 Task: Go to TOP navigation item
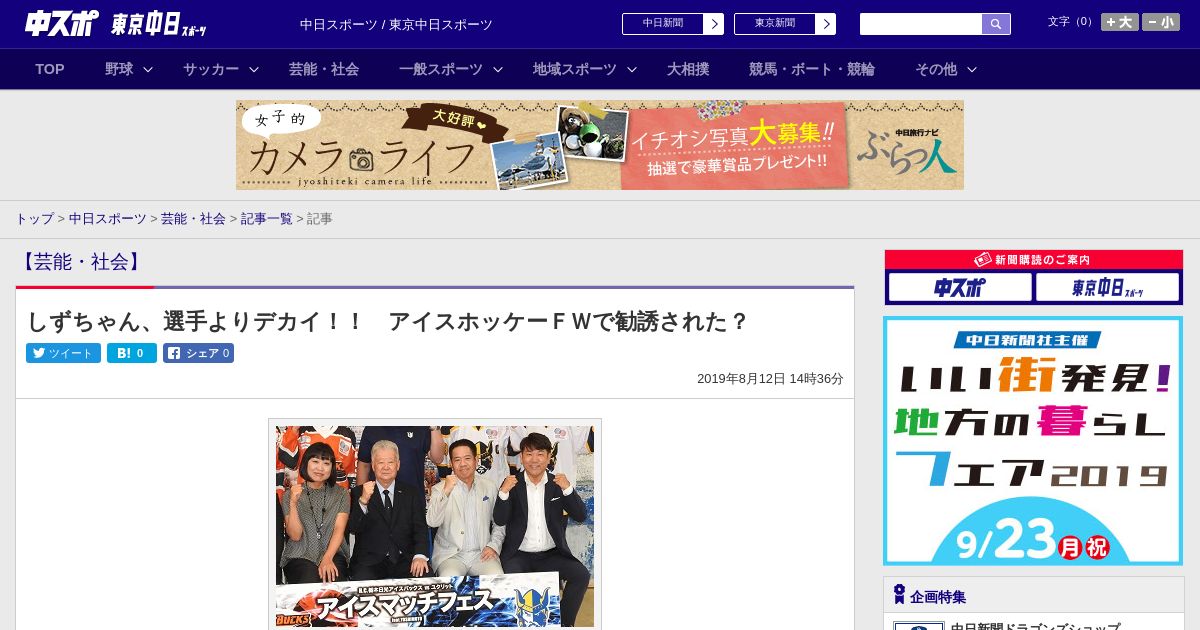(50, 69)
